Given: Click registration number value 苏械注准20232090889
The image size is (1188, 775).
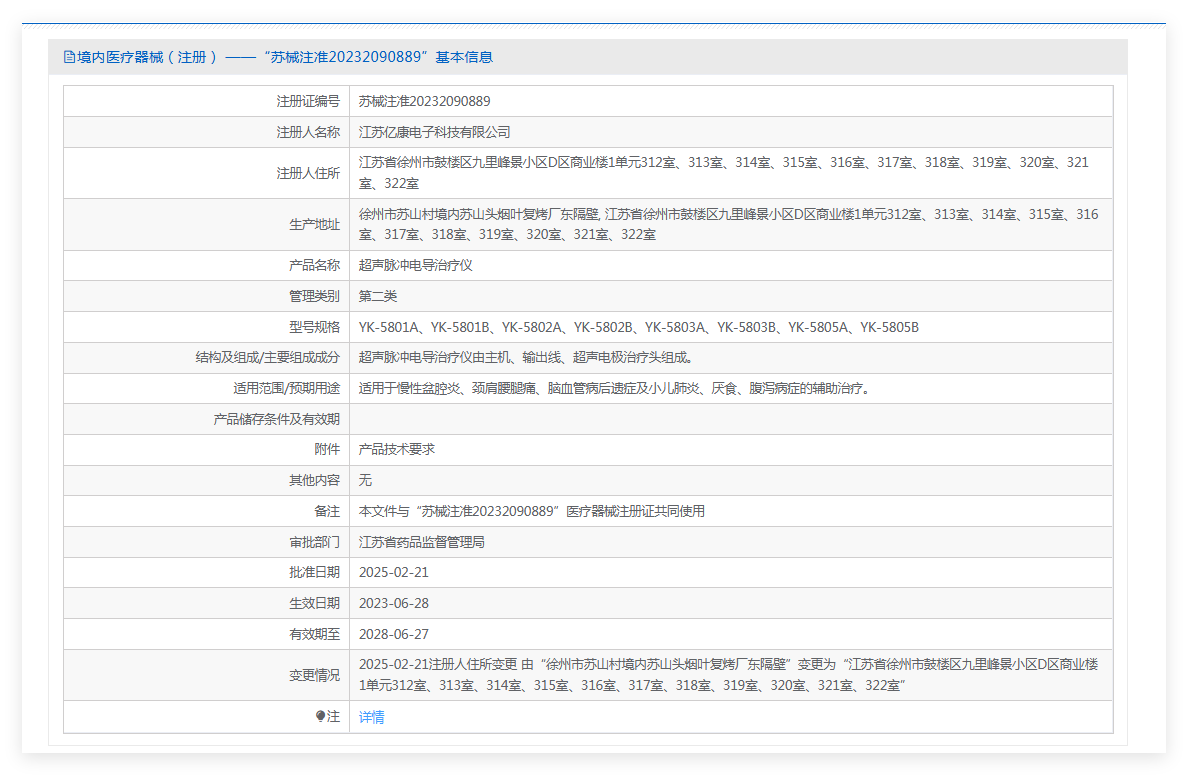Looking at the screenshot, I should pos(424,101).
